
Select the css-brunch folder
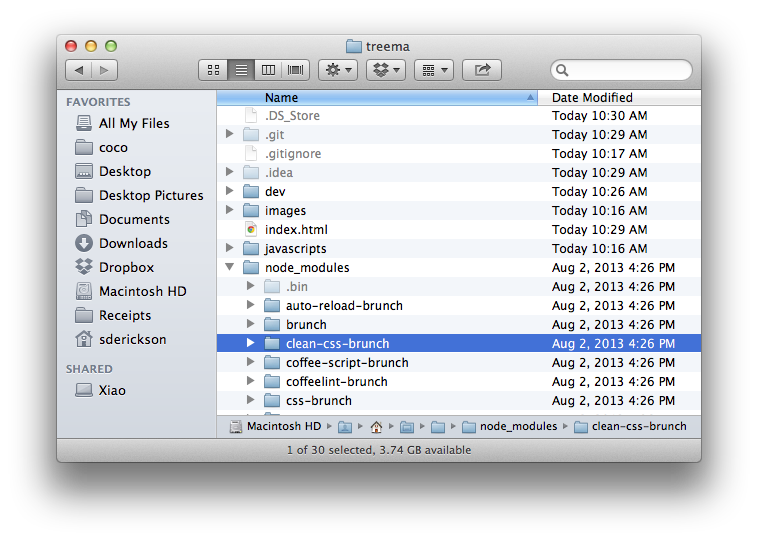point(459,401)
